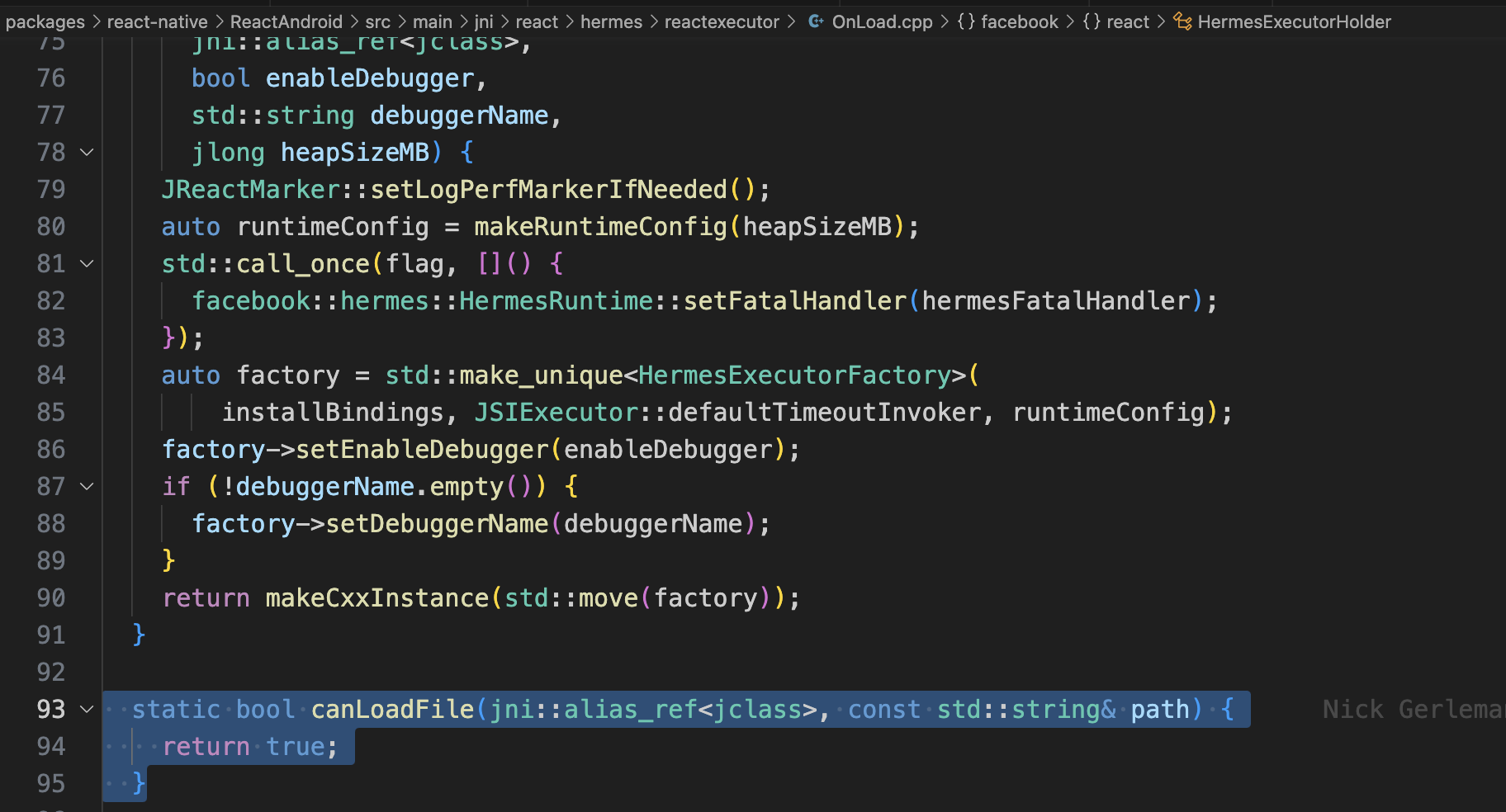The image size is (1506, 812).
Task: Click the react-native breadcrumb entry
Action: 157,21
